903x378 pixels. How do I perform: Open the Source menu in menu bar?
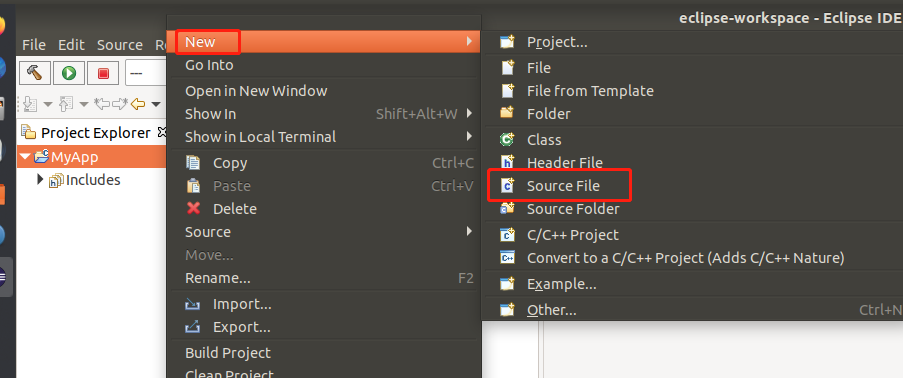point(120,45)
